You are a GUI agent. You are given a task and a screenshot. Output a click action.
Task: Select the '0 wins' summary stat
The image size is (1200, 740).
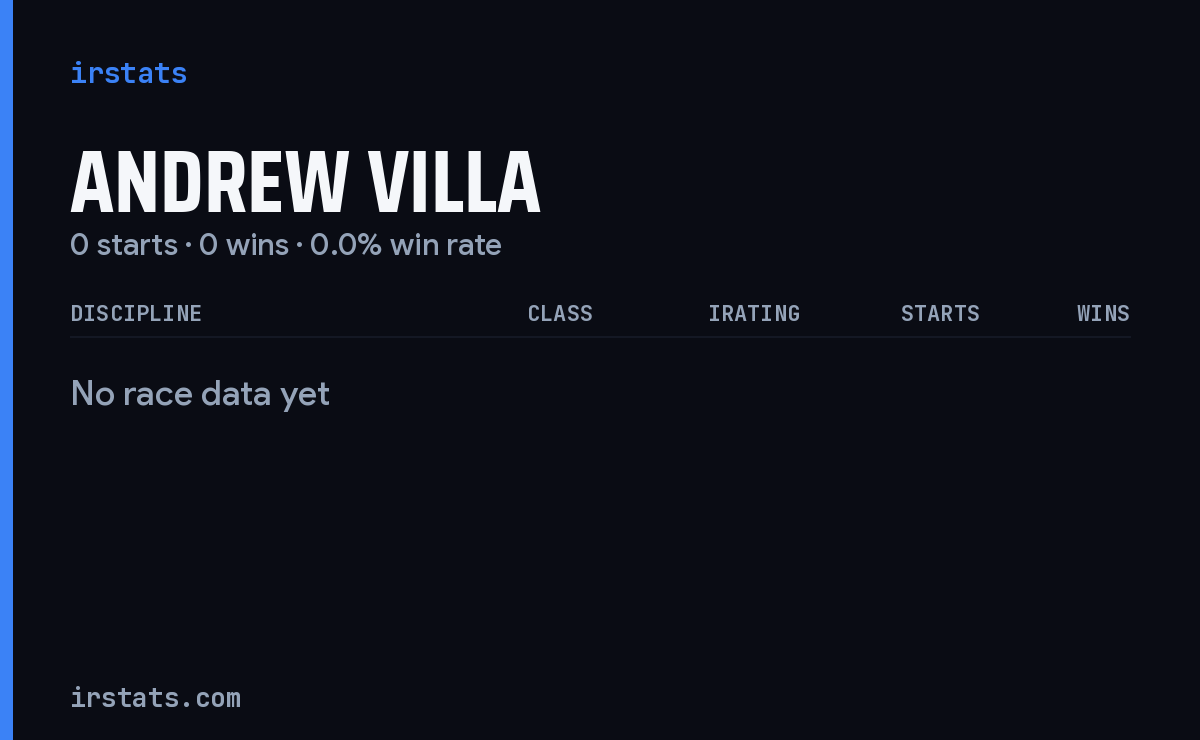coord(244,245)
